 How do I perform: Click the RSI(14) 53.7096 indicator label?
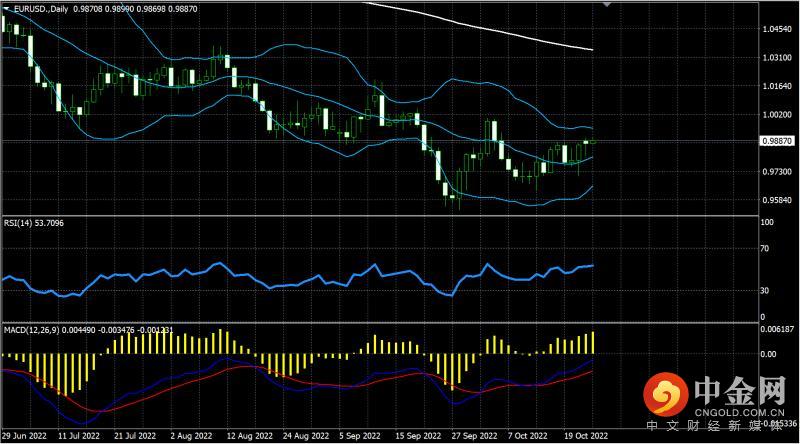[x=34, y=223]
